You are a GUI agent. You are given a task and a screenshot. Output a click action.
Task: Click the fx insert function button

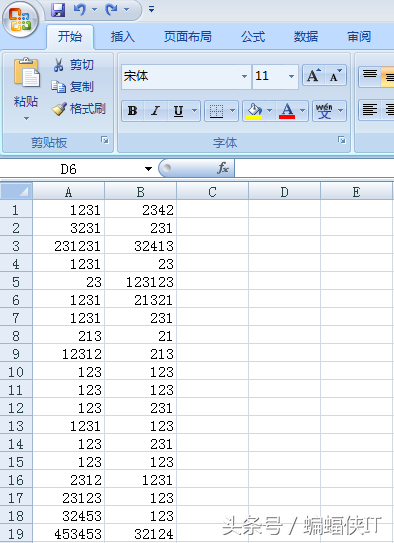(x=223, y=168)
